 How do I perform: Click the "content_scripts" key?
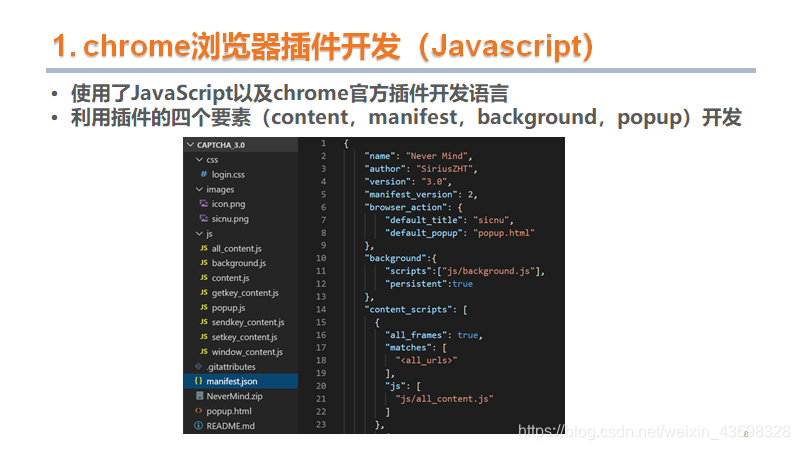click(x=408, y=309)
